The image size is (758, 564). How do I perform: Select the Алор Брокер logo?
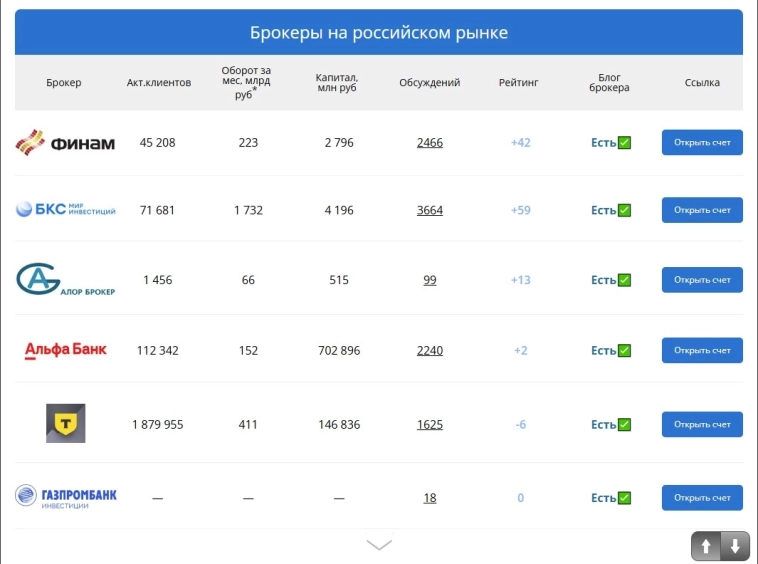click(x=65, y=279)
